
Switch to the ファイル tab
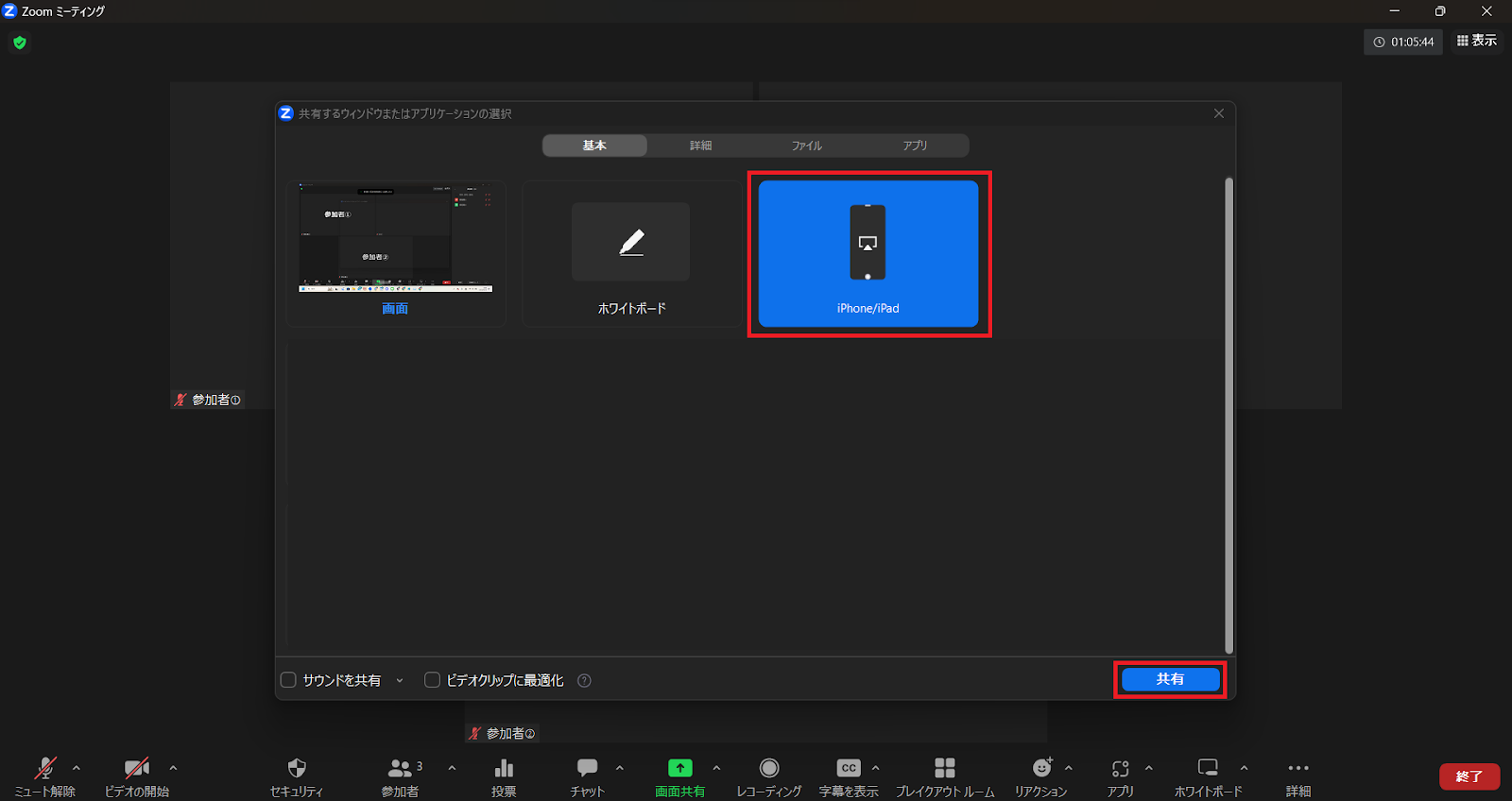click(806, 145)
